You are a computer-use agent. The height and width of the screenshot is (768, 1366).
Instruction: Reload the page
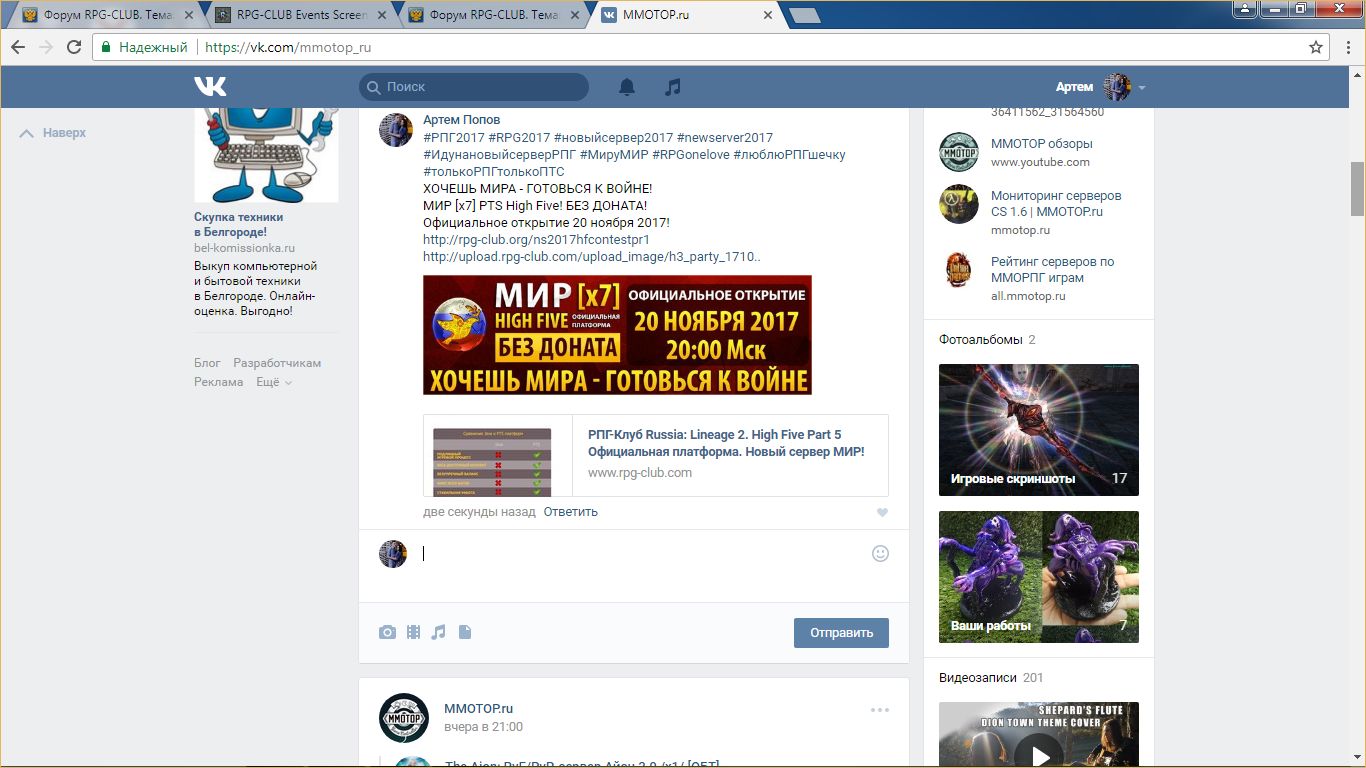point(73,47)
